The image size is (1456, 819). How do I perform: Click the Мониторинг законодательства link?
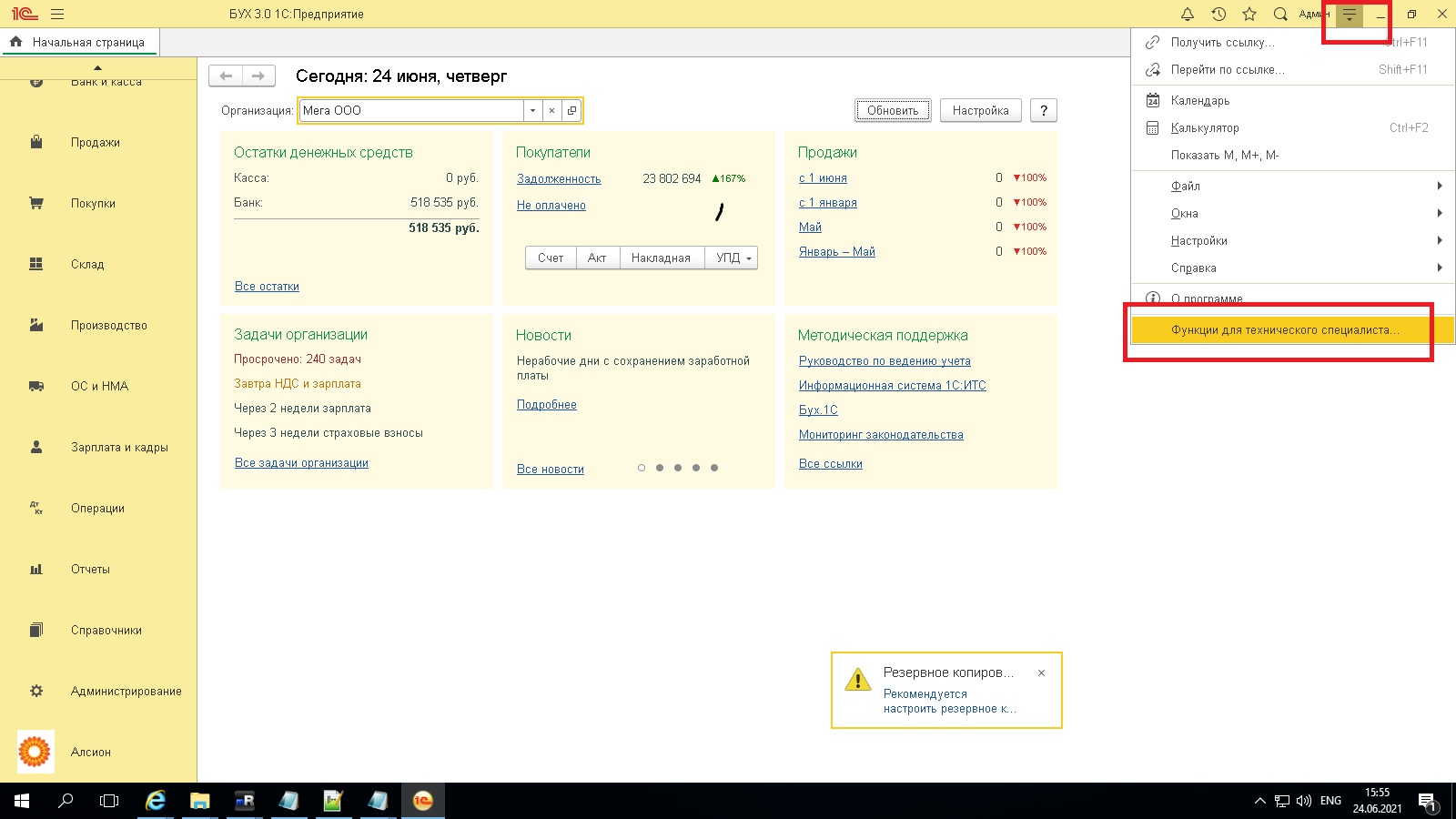[x=881, y=435]
